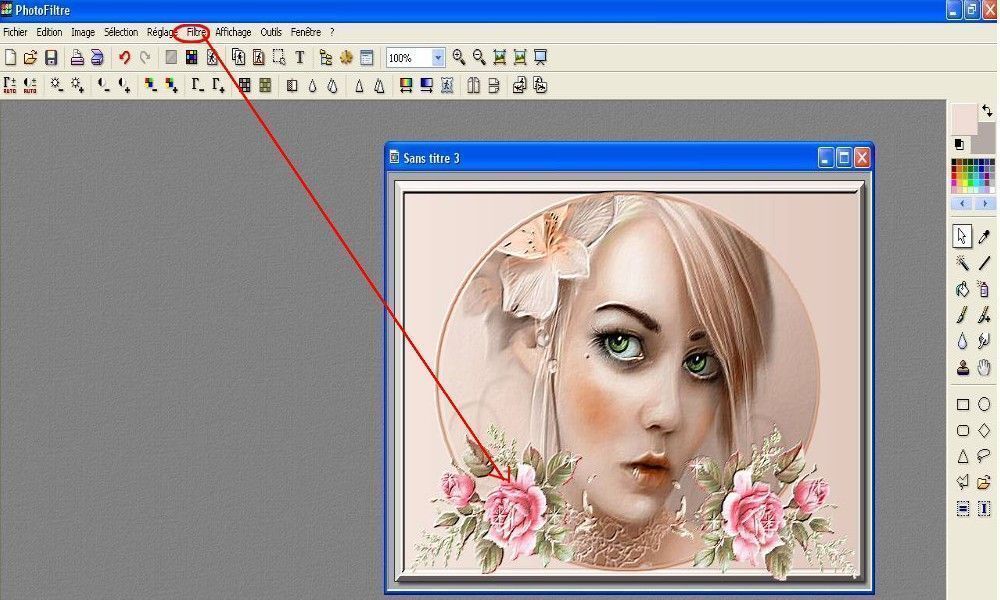Click the single drop Soften icon
This screenshot has width=1000, height=600.
pyautogui.click(x=312, y=85)
